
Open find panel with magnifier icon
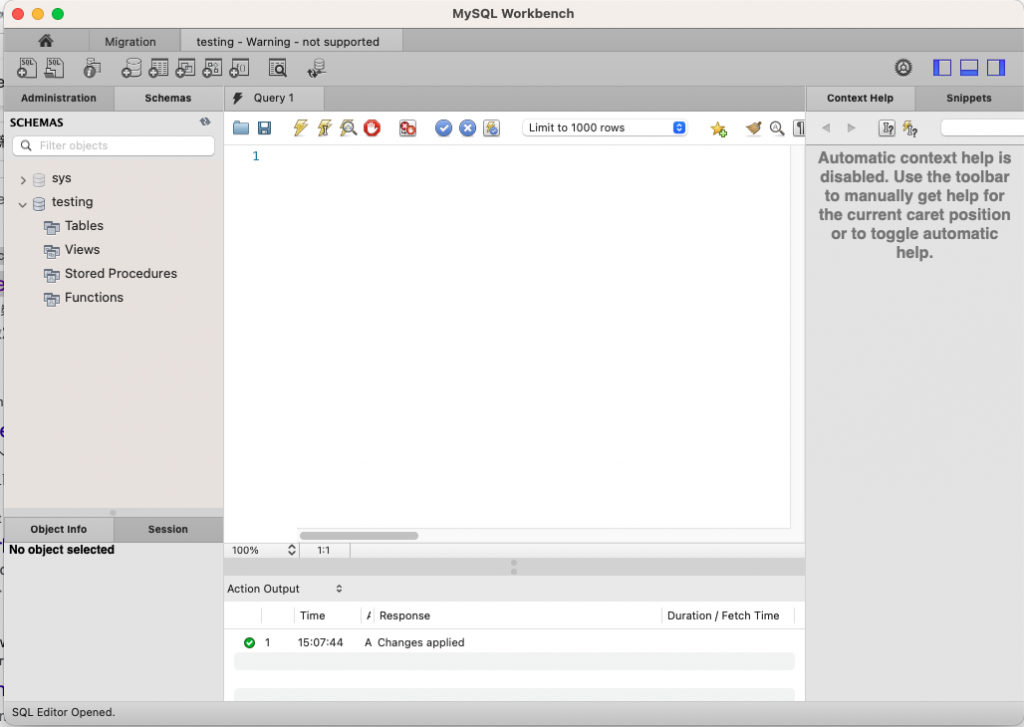point(776,128)
